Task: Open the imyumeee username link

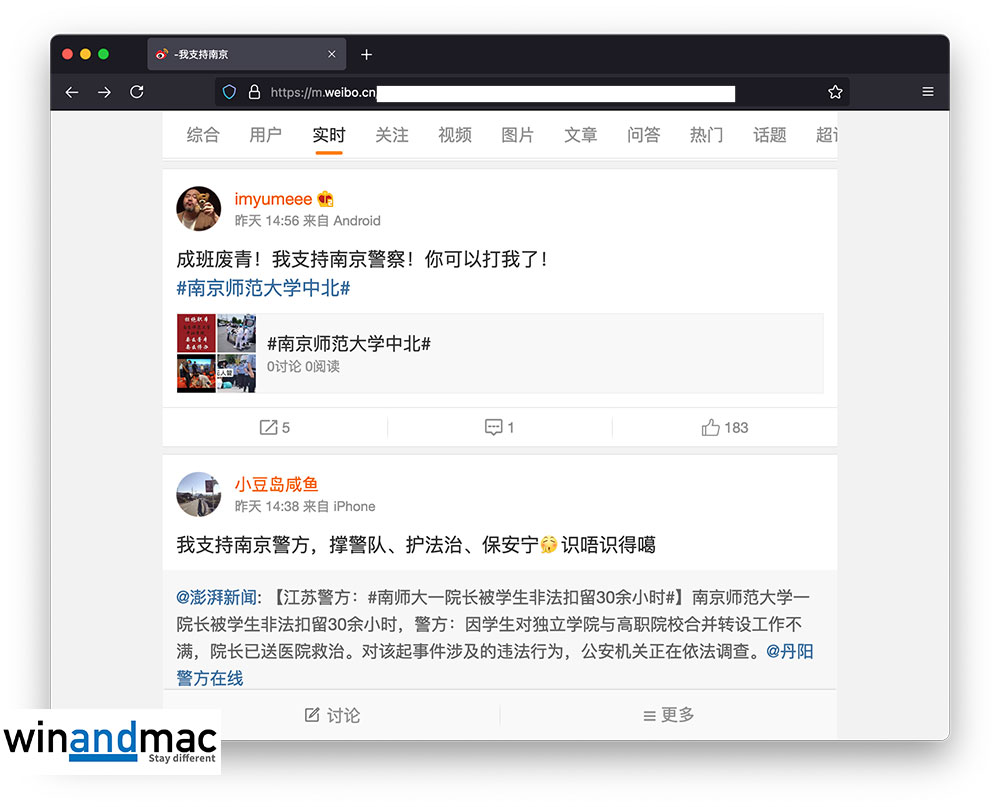Action: tap(273, 199)
